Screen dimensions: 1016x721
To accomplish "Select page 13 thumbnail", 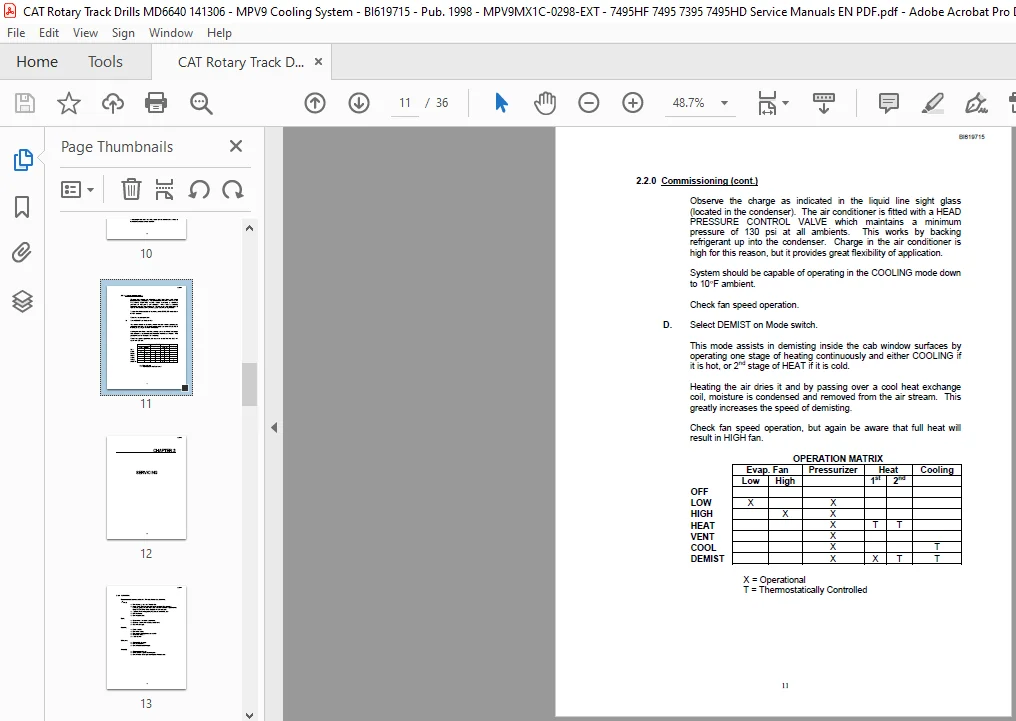I will tap(146, 637).
